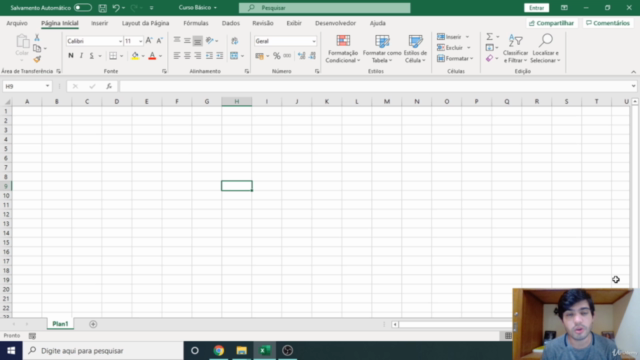The height and width of the screenshot is (360, 640).
Task: Switch to the Fórmulas tab
Action: coord(196,23)
